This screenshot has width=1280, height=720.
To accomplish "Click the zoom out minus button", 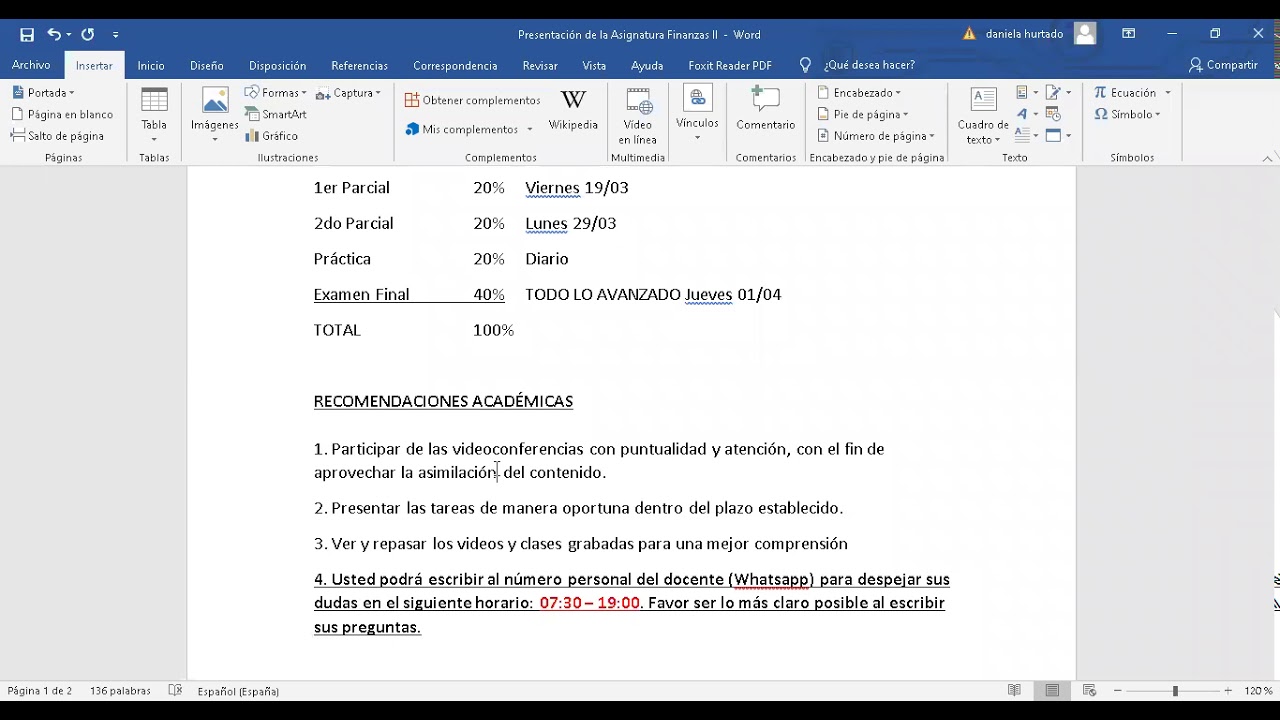I will click(1118, 691).
